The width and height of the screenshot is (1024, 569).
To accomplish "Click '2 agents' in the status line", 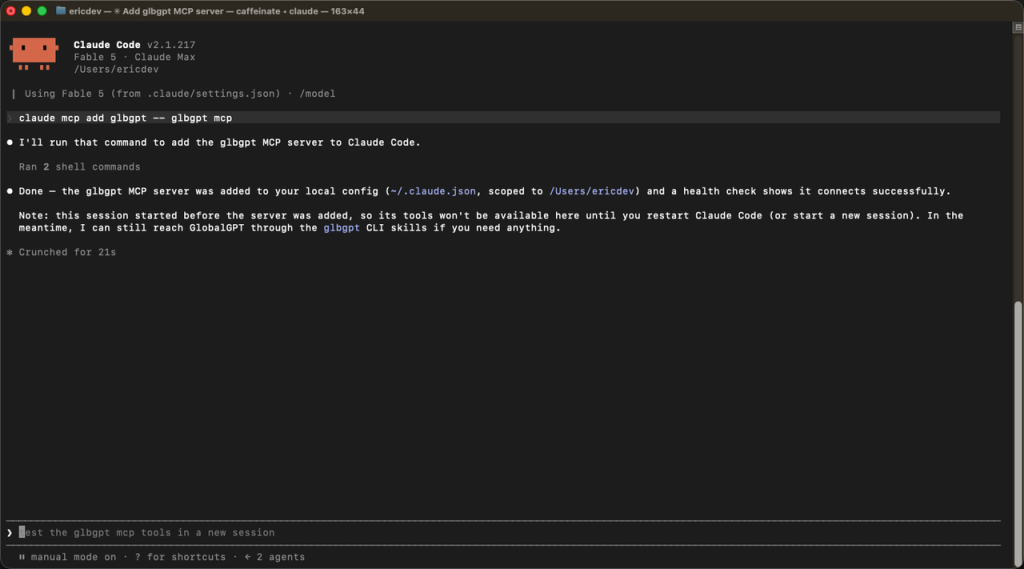I will tap(281, 557).
